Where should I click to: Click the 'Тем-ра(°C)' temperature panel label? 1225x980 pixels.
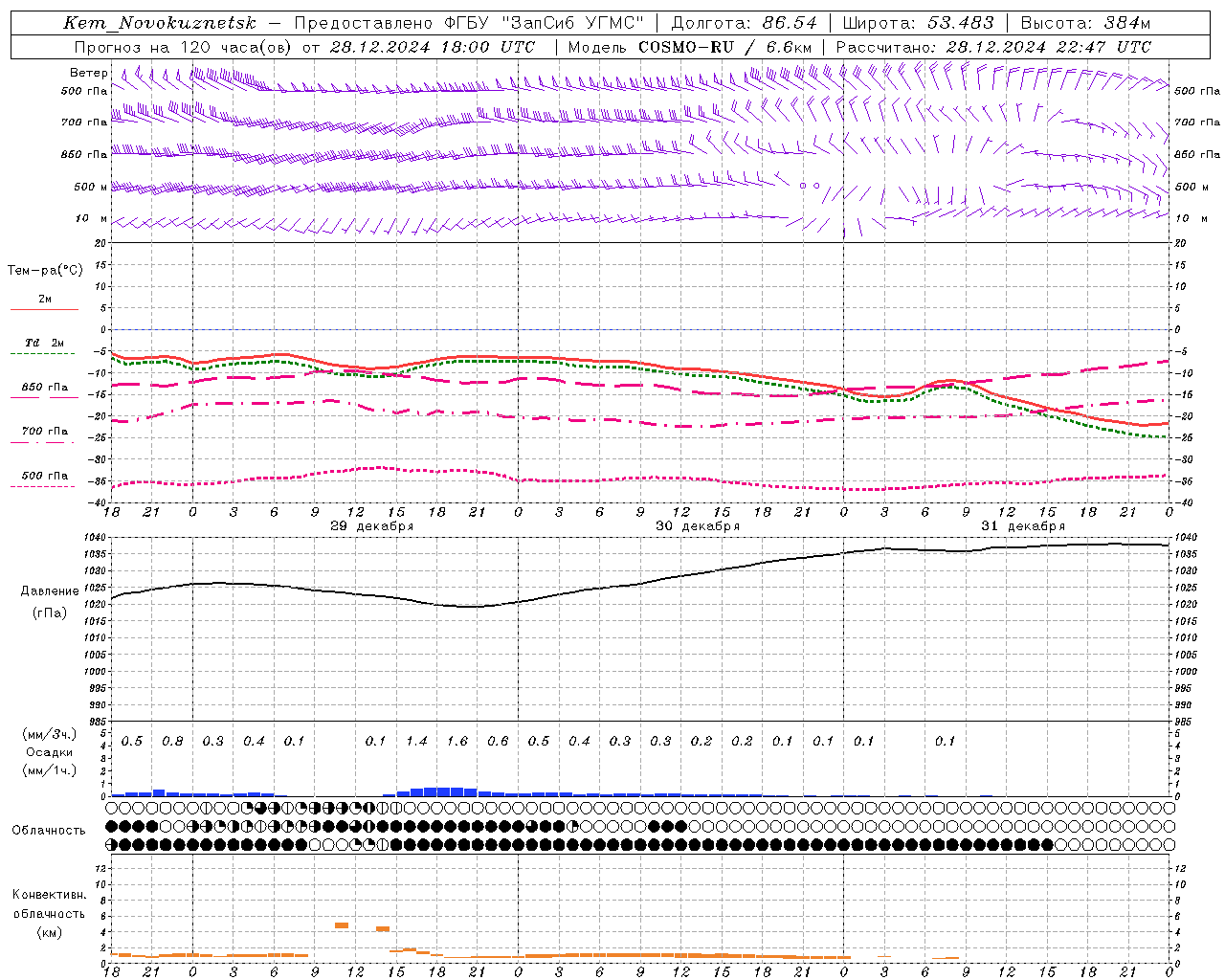(x=45, y=271)
